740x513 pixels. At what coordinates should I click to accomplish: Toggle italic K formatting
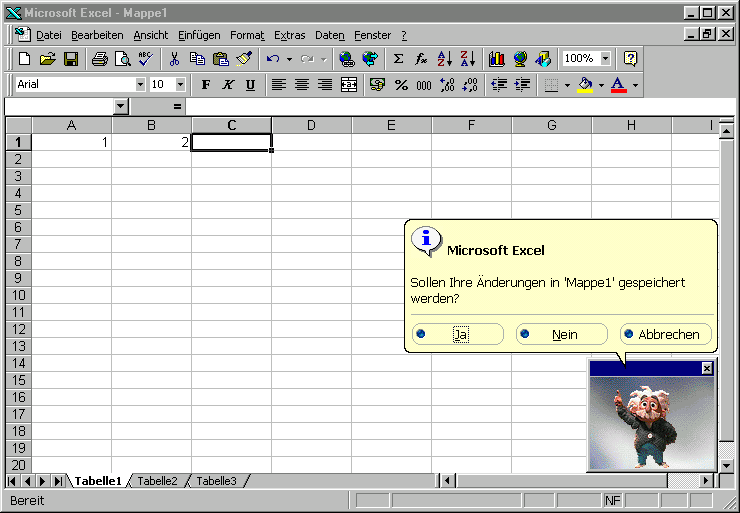click(x=228, y=85)
